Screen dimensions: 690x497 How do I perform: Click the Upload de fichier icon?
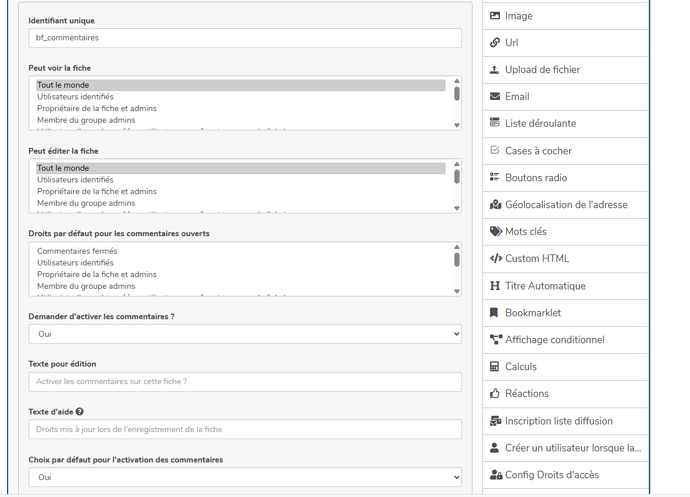pyautogui.click(x=495, y=70)
